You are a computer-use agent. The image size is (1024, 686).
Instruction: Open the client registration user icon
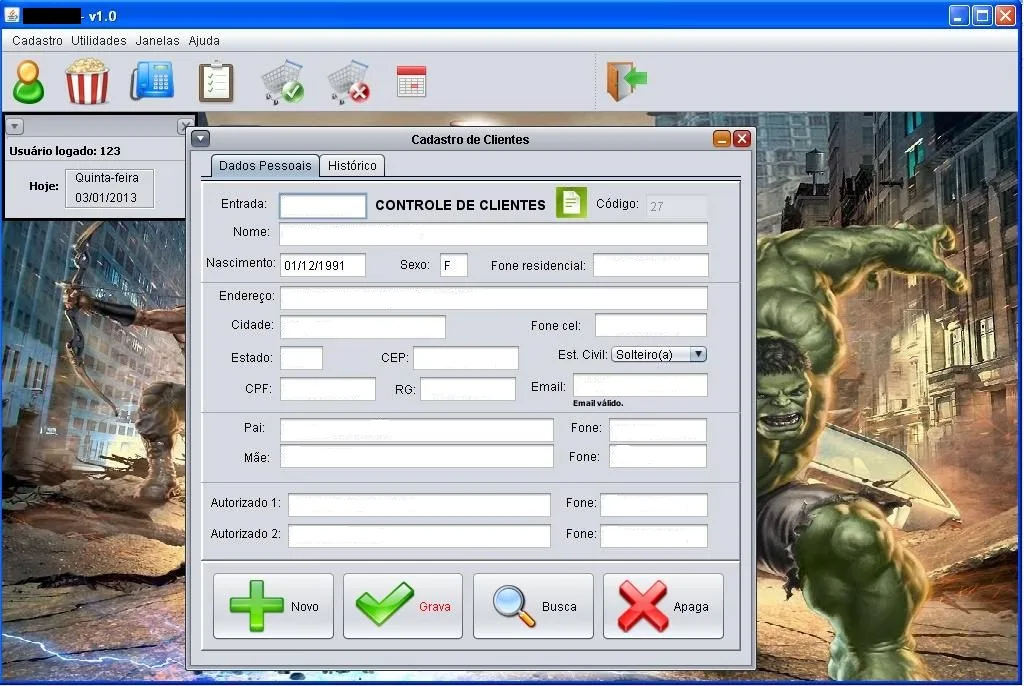click(29, 82)
